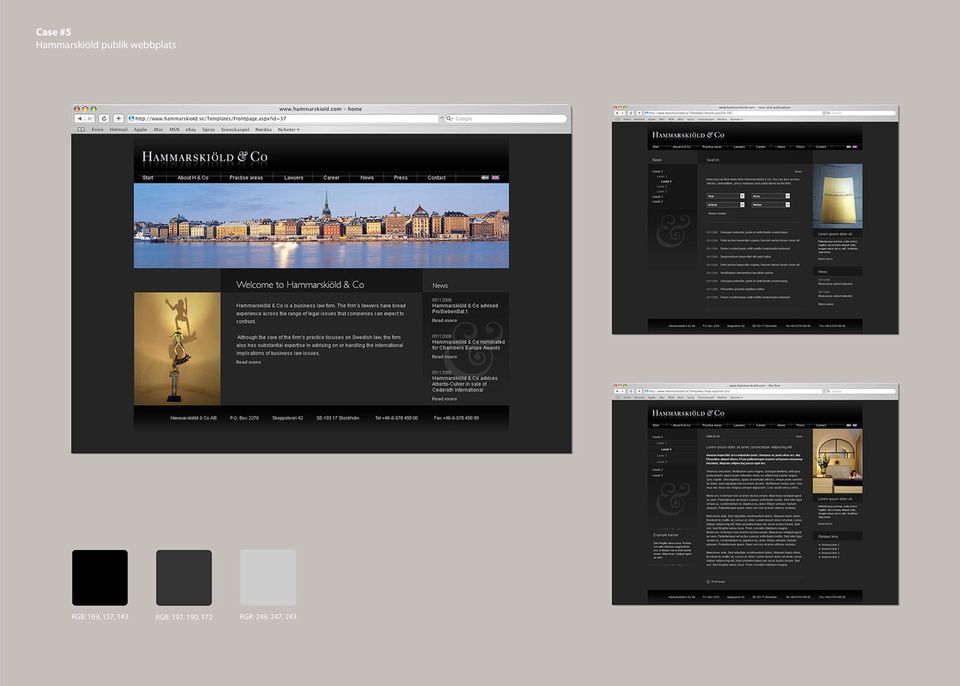960x686 pixels.
Task: Open the Spray bookmark in the home window
Action: pyautogui.click(x=208, y=130)
